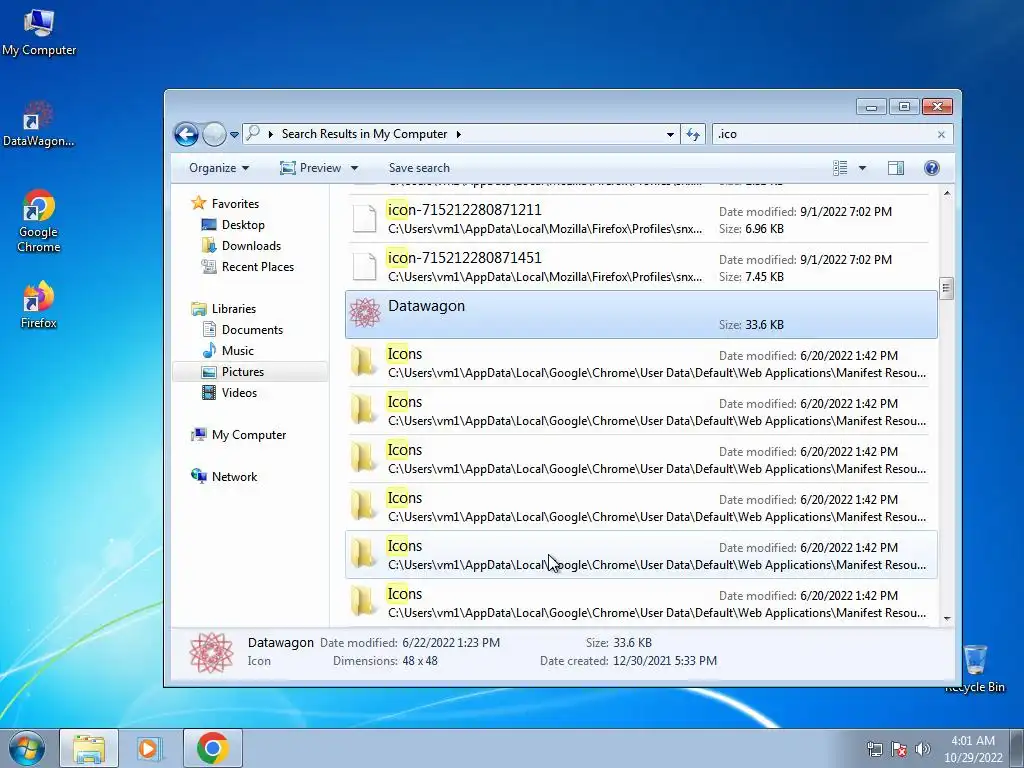Clear the .ico search text
The height and width of the screenshot is (768, 1024).
pyautogui.click(x=941, y=135)
